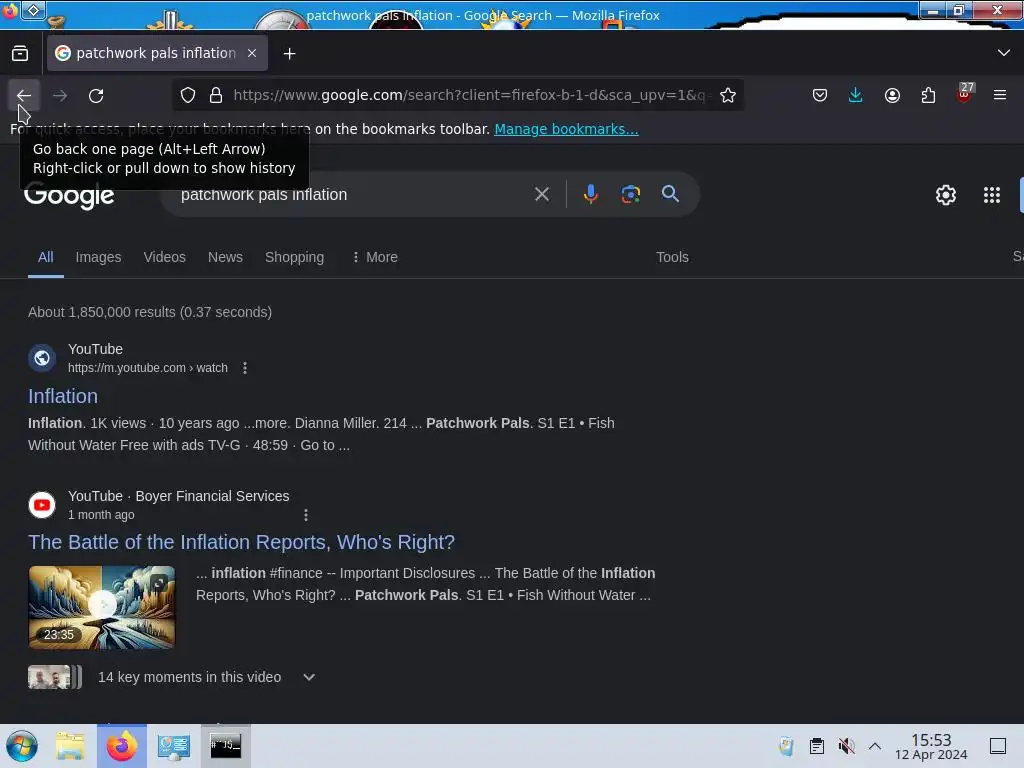This screenshot has height=768, width=1024.
Task: Toggle the muted volume tray icon
Action: 846,746
